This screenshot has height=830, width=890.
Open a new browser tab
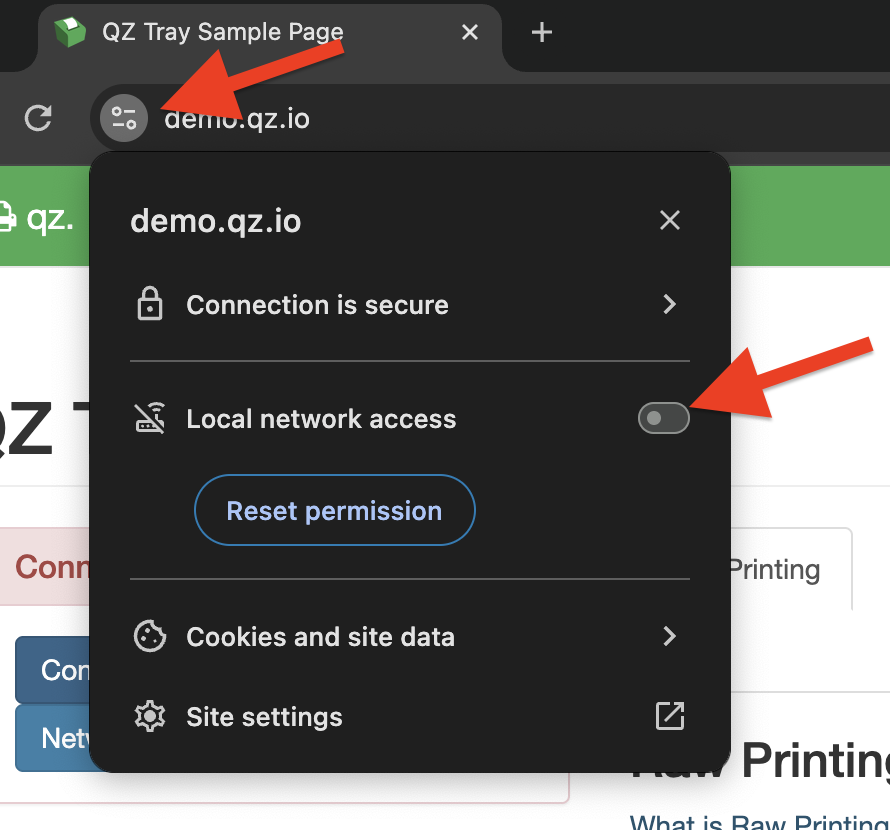coord(541,32)
